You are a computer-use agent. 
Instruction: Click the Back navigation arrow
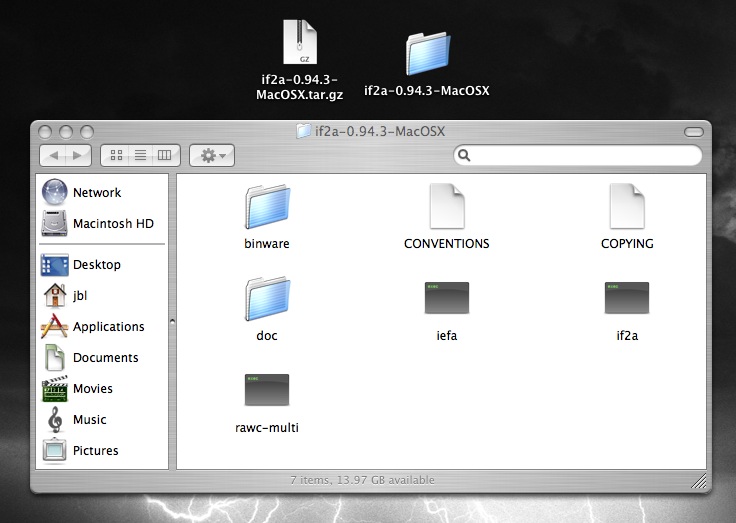click(54, 155)
